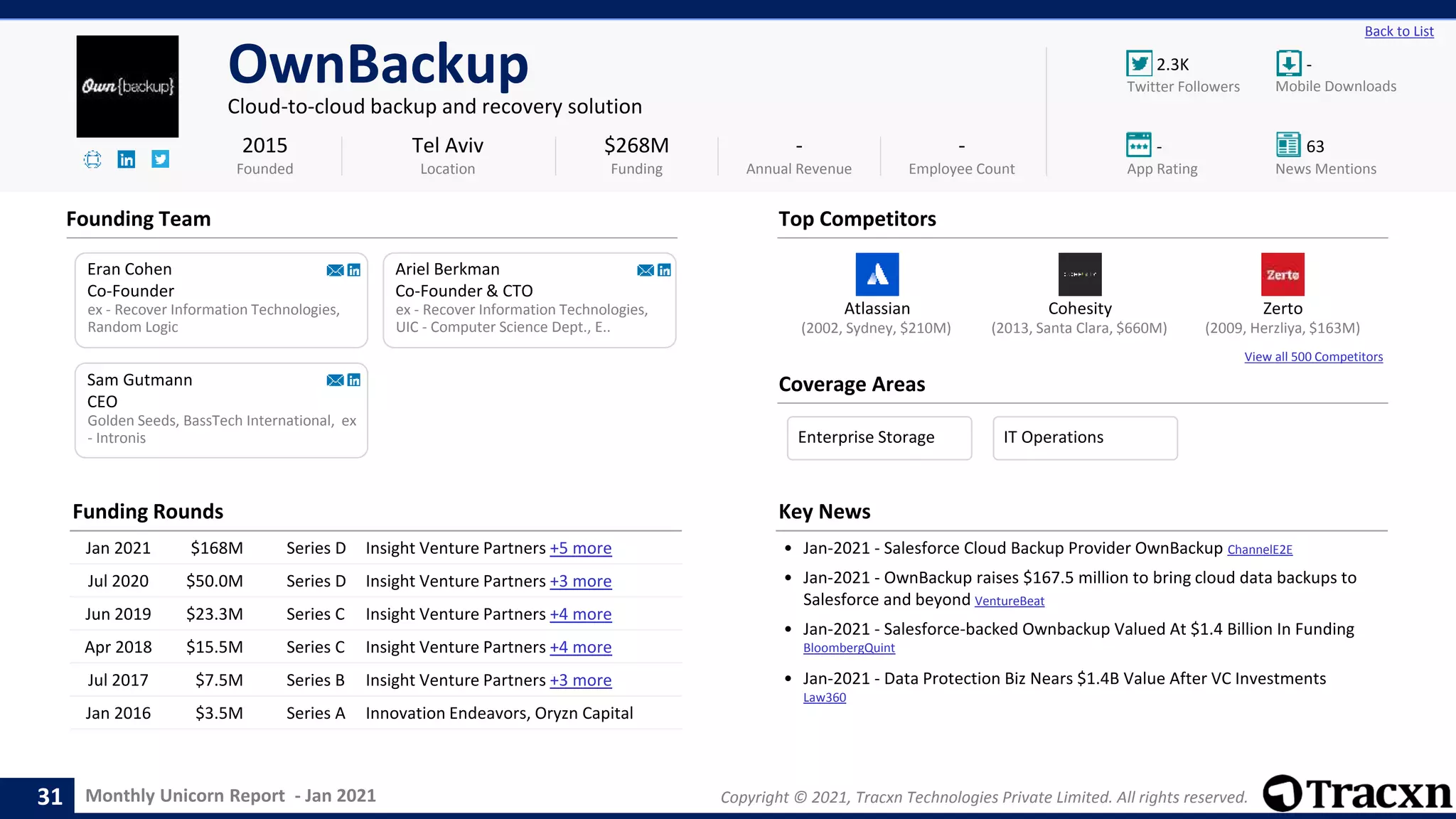Viewport: 1456px width, 819px height.
Task: Click Atlassian competitor logo
Action: pyautogui.click(x=877, y=274)
